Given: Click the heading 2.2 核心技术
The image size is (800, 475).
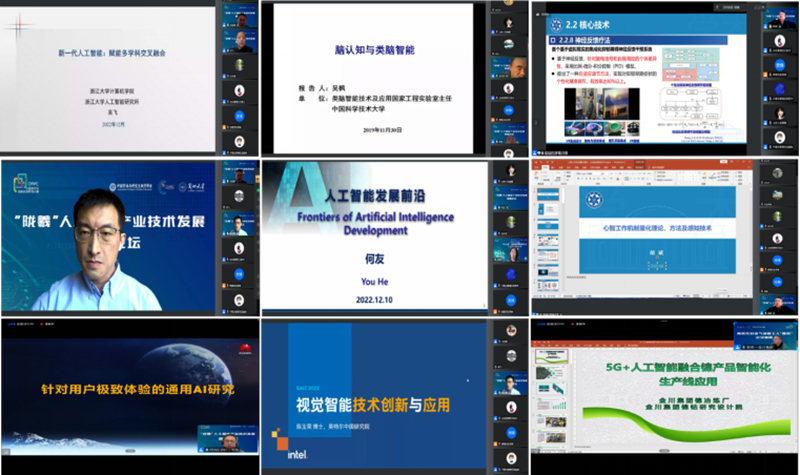Looking at the screenshot, I should (x=588, y=24).
